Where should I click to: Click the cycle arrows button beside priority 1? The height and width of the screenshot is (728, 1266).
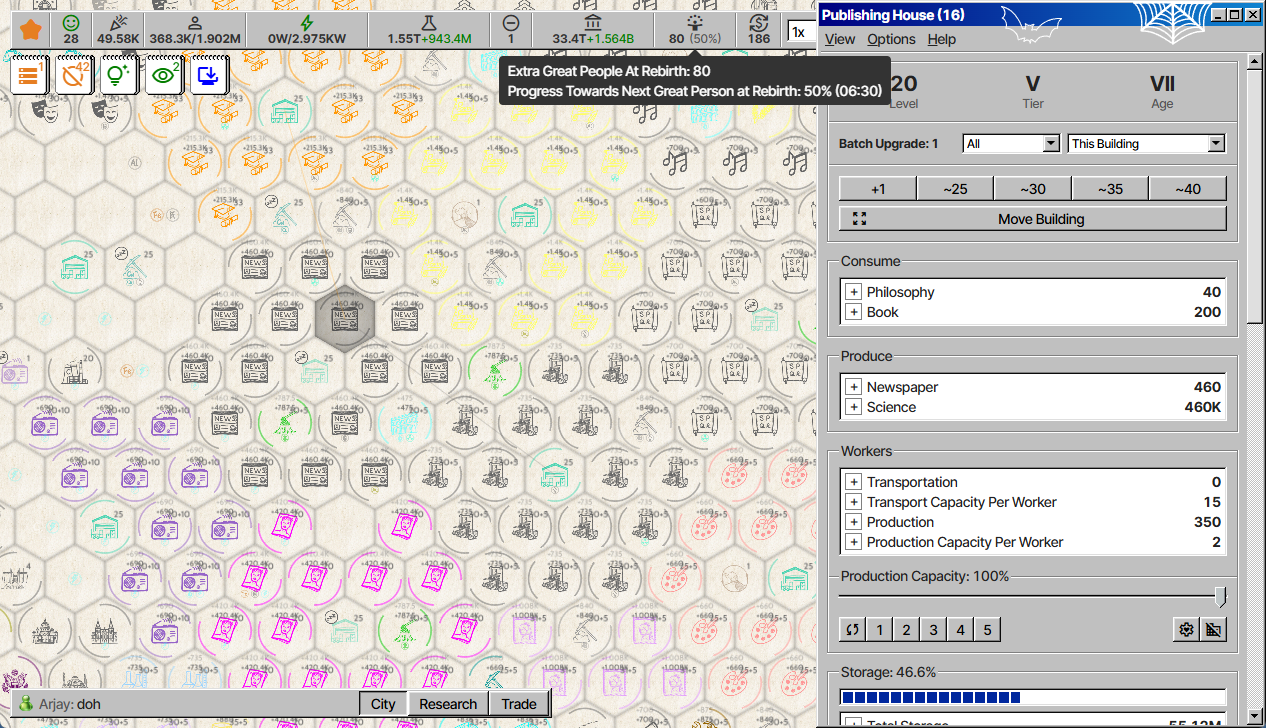[852, 630]
